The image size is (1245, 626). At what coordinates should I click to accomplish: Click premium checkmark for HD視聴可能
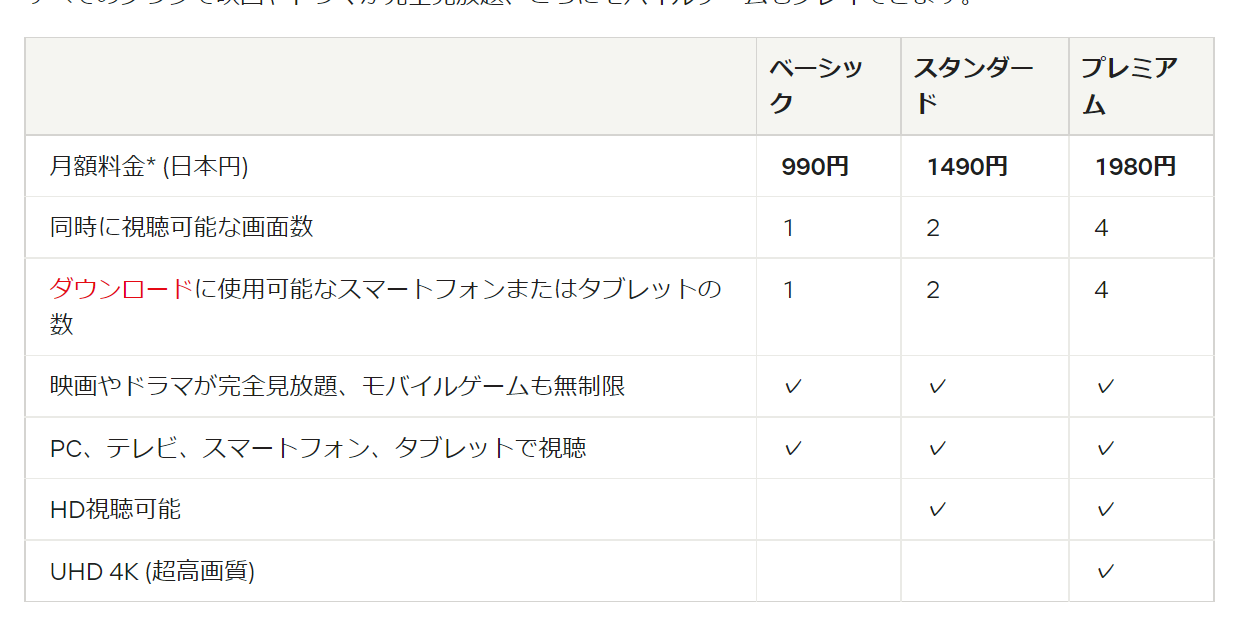(1105, 510)
